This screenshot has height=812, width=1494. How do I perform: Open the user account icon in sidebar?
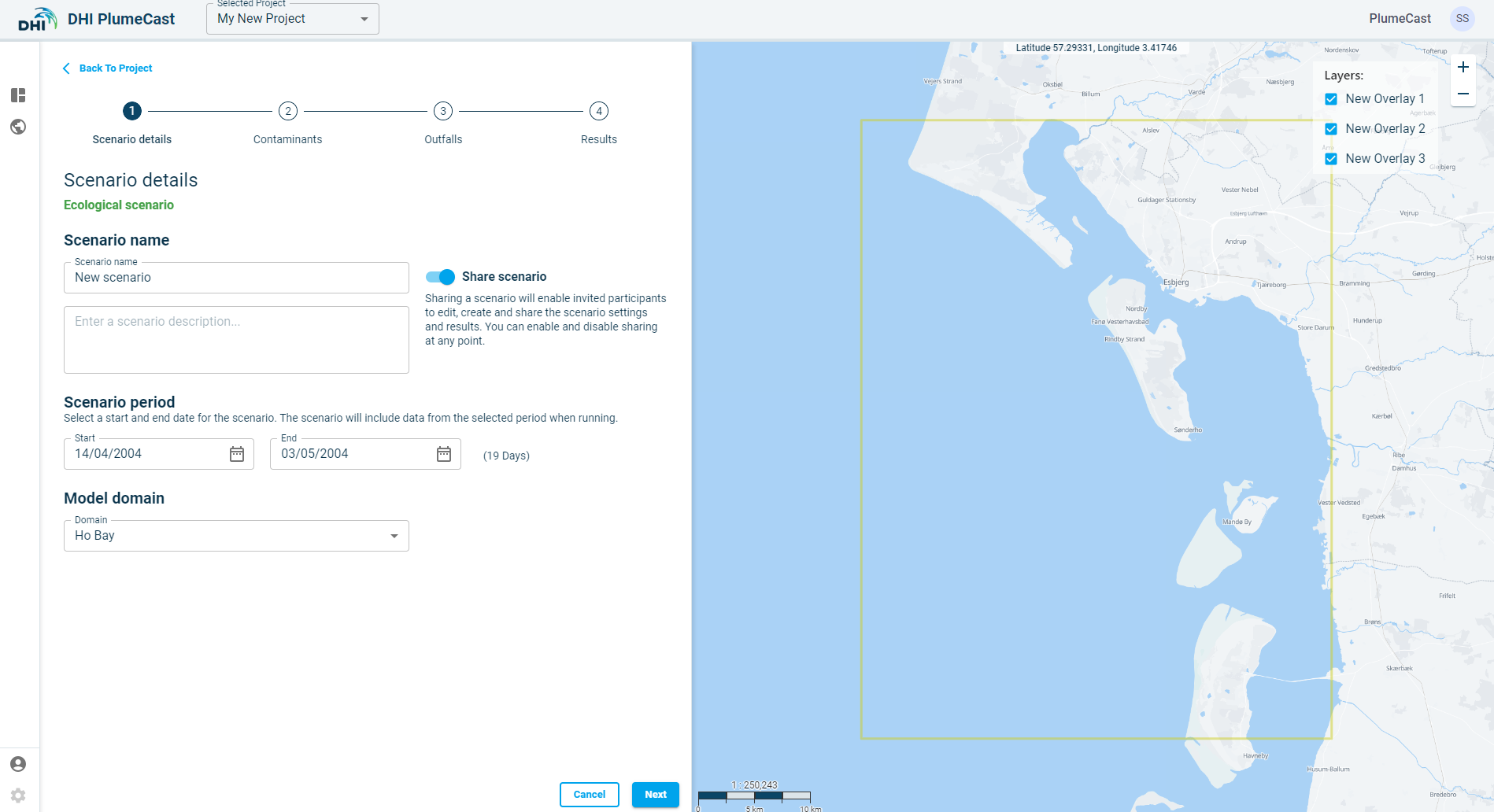pos(18,764)
